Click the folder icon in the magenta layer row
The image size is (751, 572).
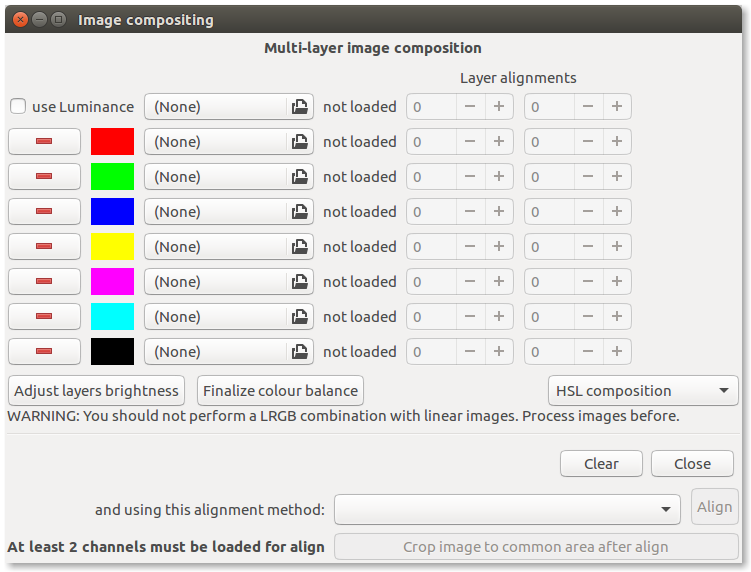pyautogui.click(x=299, y=282)
